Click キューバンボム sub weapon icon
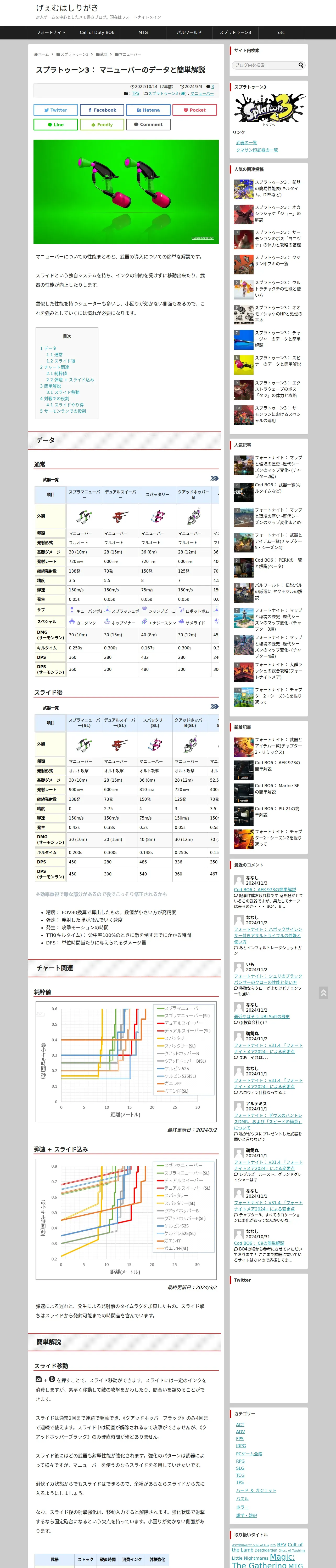 pyautogui.click(x=72, y=610)
